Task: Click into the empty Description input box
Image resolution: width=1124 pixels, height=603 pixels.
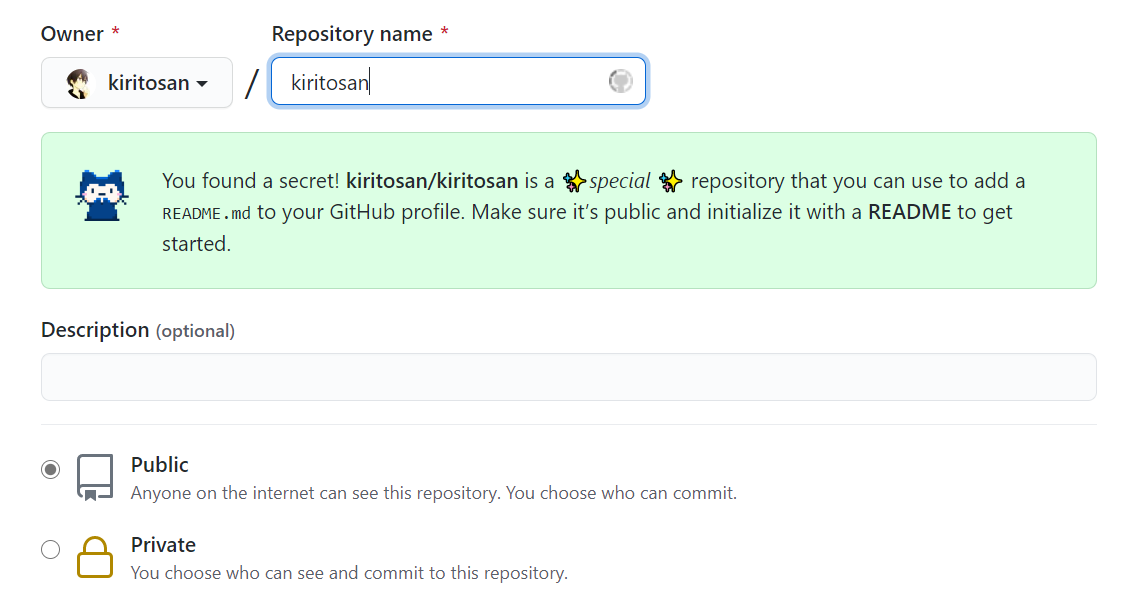Action: 568,377
